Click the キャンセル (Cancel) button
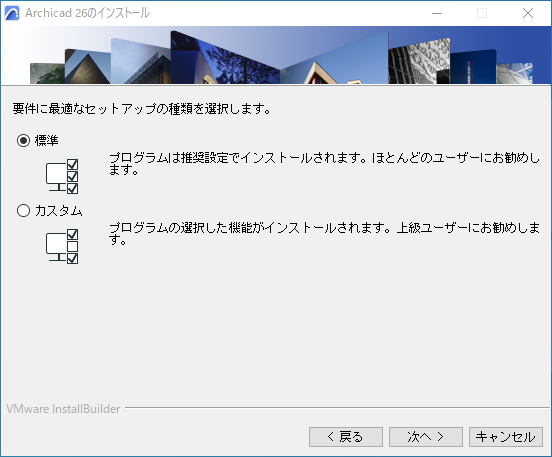The image size is (552, 457). pos(506,437)
